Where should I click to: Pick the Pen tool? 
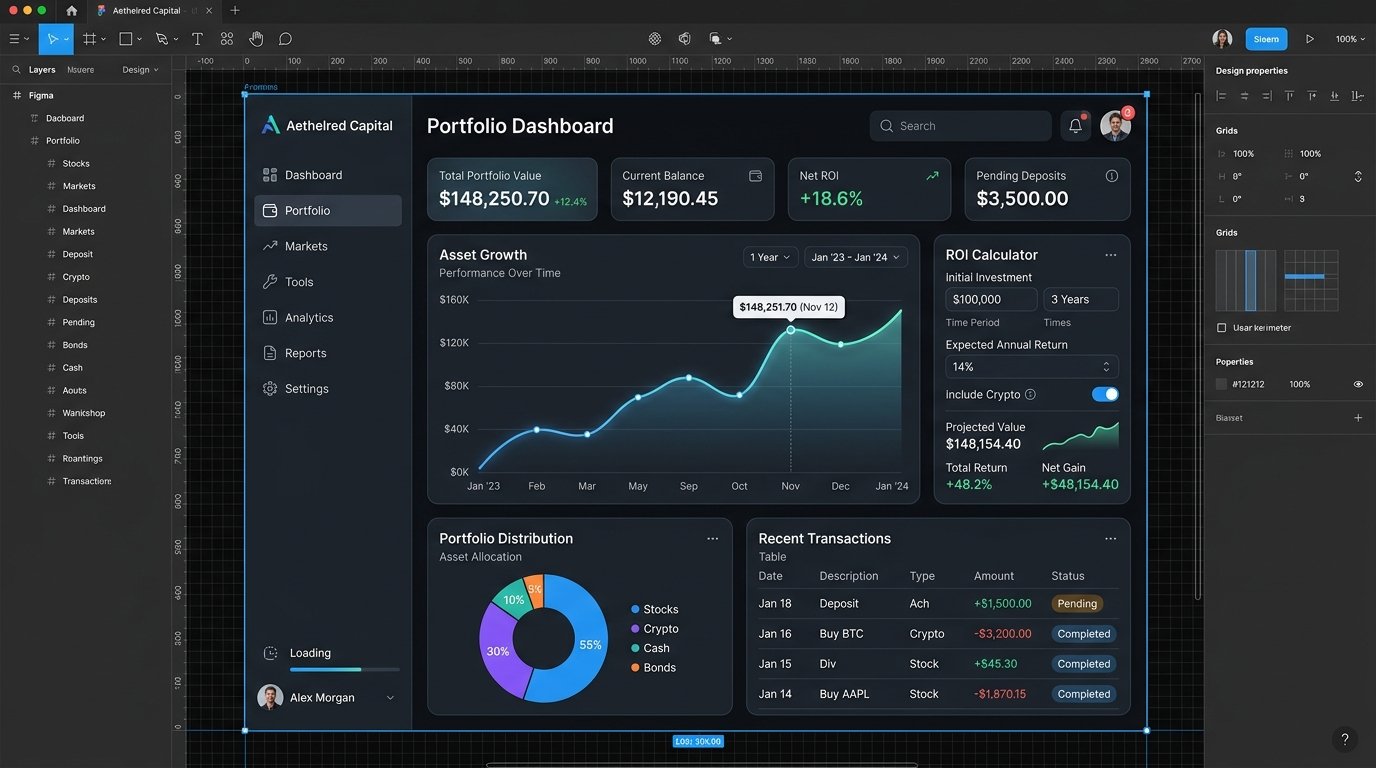click(x=162, y=39)
